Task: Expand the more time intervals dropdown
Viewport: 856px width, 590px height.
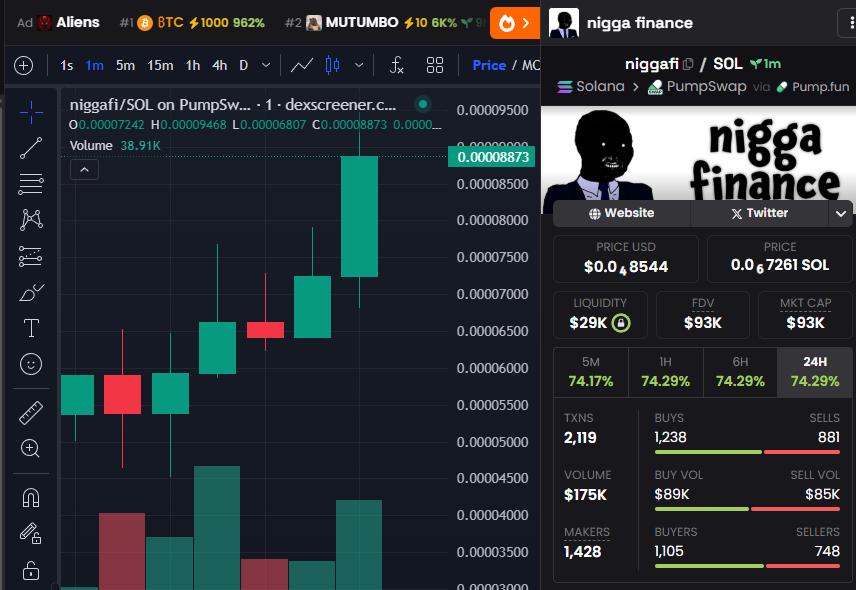Action: [266, 65]
